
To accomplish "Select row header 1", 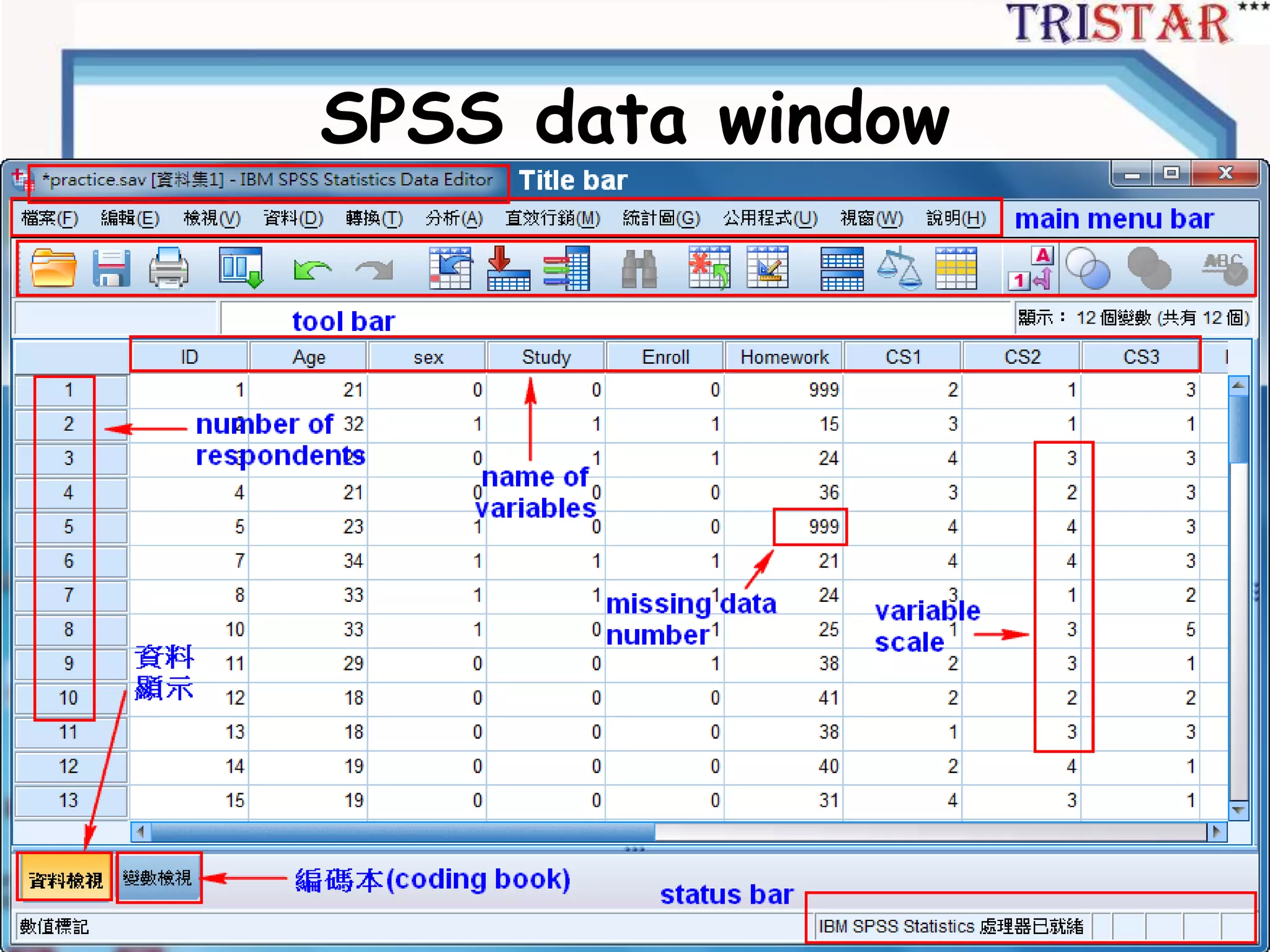I will pos(70,390).
